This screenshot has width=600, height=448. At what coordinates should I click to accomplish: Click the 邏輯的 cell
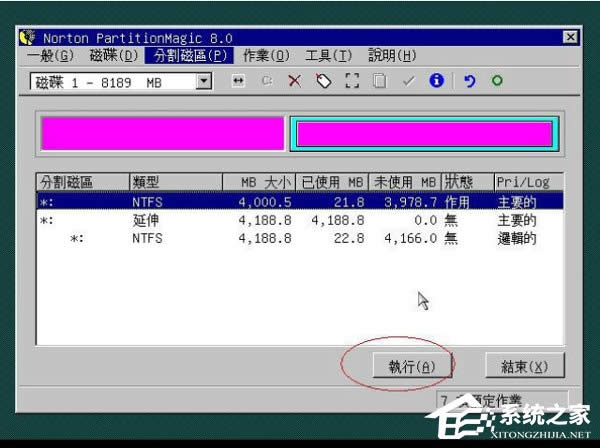517,239
